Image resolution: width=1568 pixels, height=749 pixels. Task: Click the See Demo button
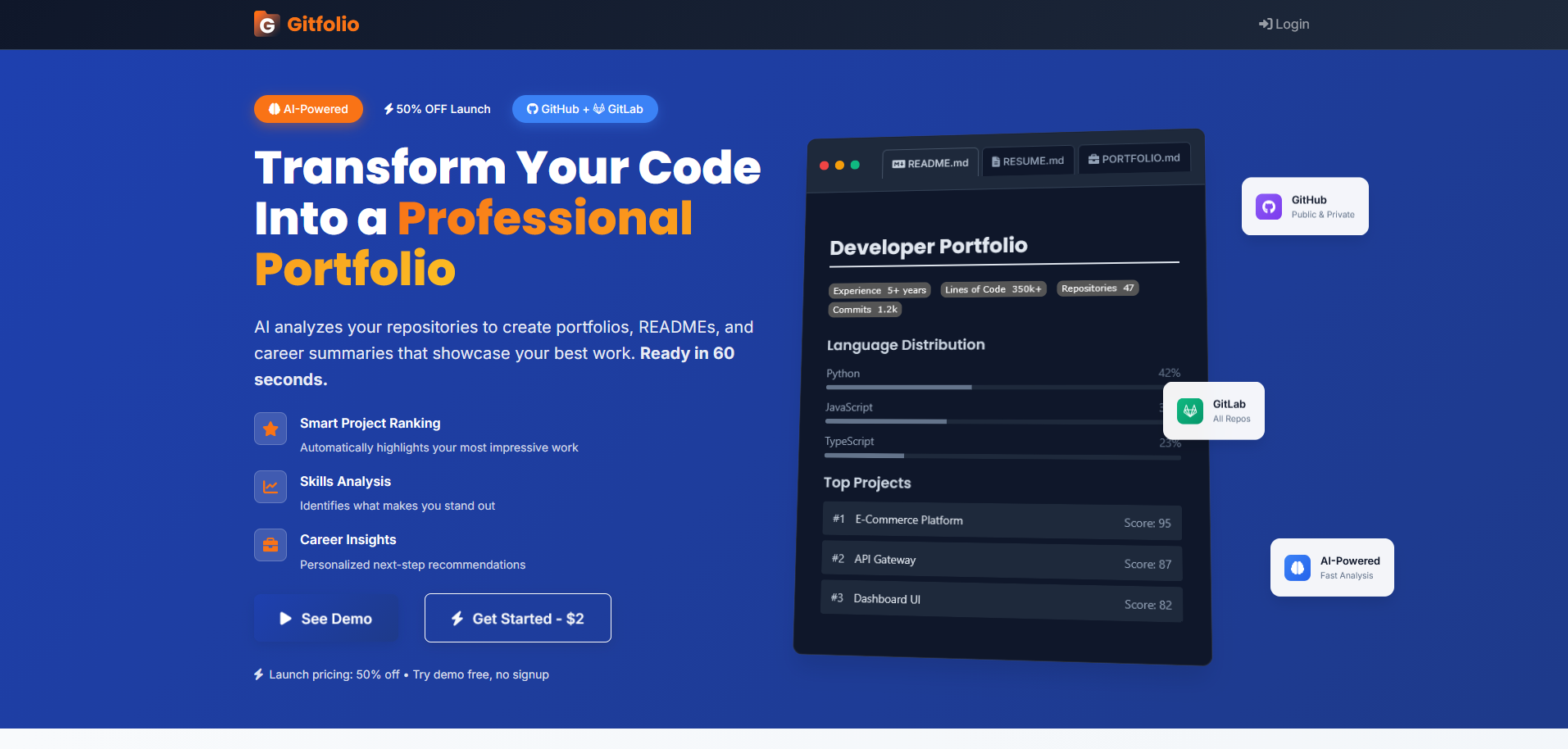pyautogui.click(x=325, y=618)
